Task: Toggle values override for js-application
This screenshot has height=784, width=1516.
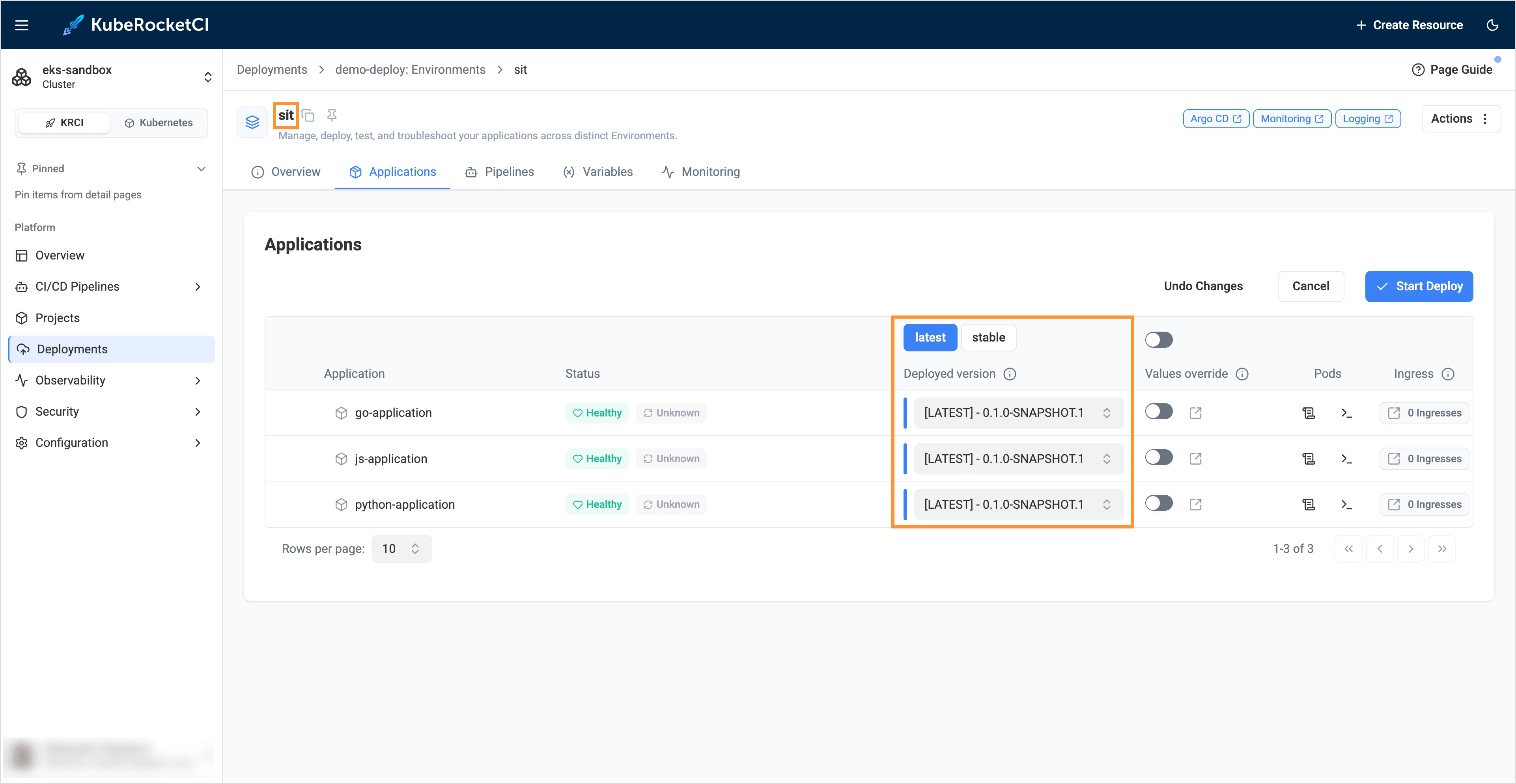Action: pyautogui.click(x=1158, y=457)
